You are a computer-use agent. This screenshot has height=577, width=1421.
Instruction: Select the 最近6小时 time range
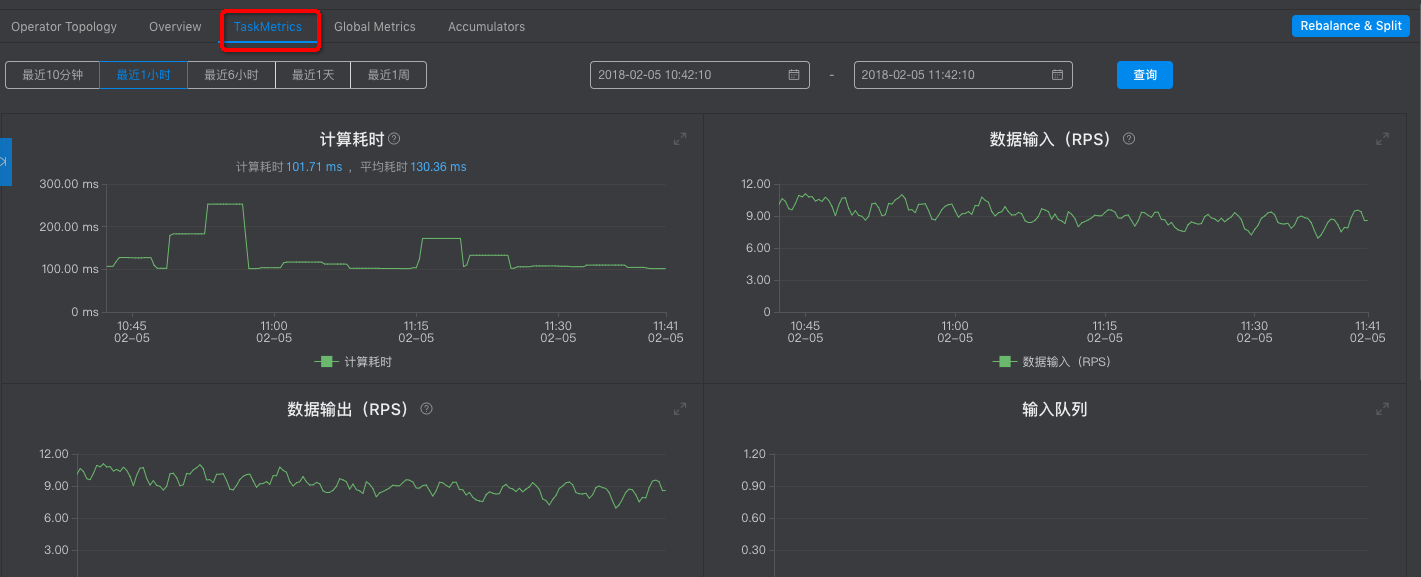(x=231, y=75)
